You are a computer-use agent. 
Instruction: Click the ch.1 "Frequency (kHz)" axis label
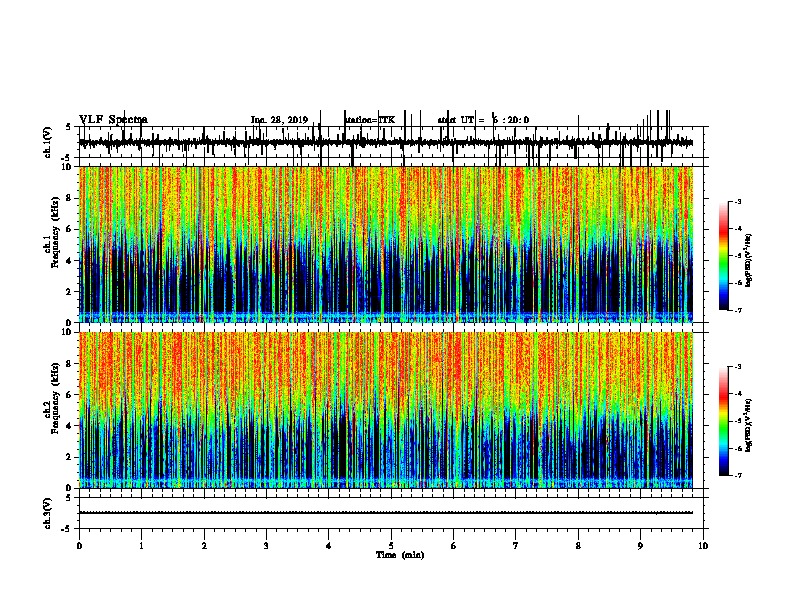(54, 234)
